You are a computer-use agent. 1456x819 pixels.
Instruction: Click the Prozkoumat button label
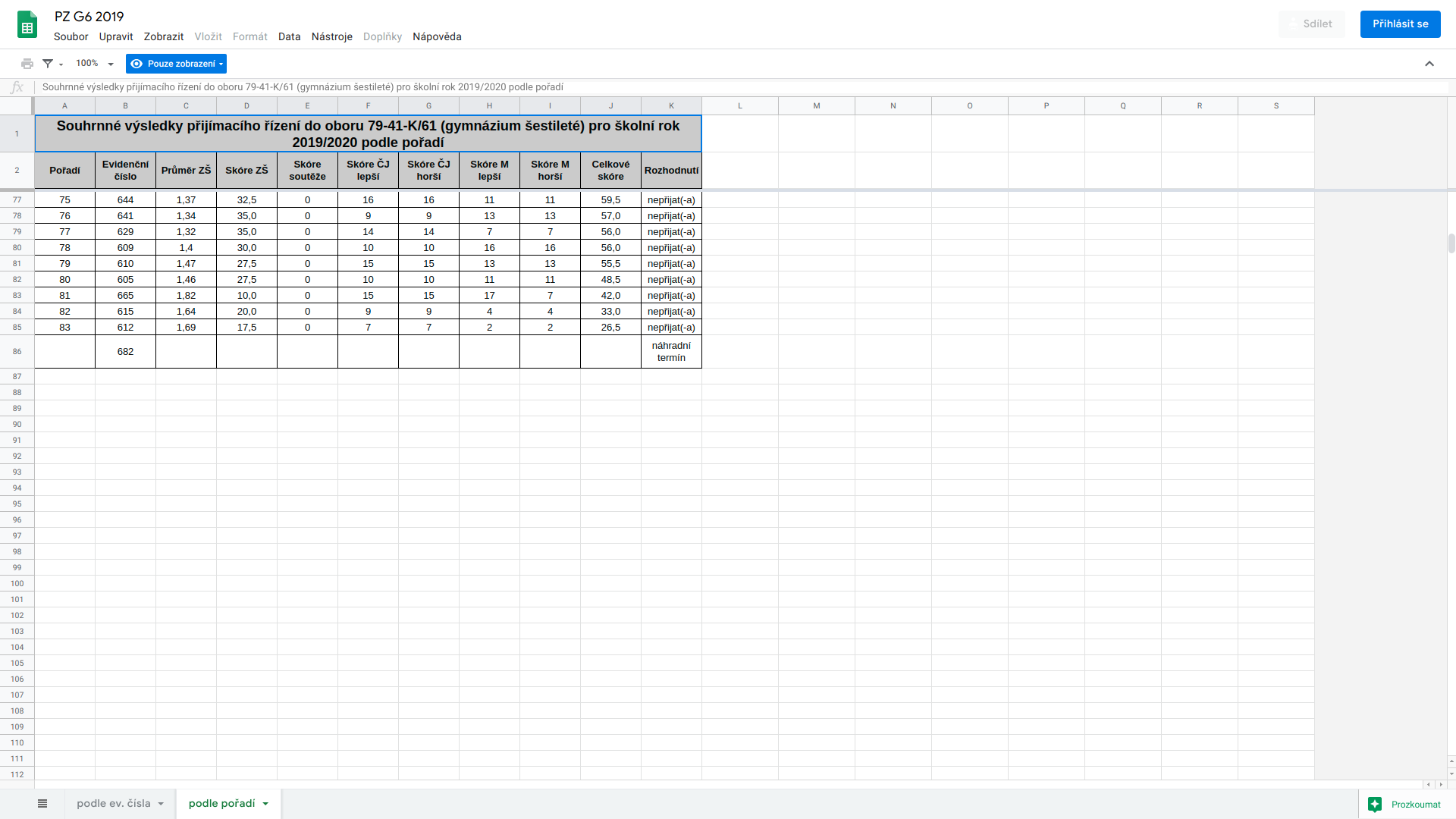1415,805
